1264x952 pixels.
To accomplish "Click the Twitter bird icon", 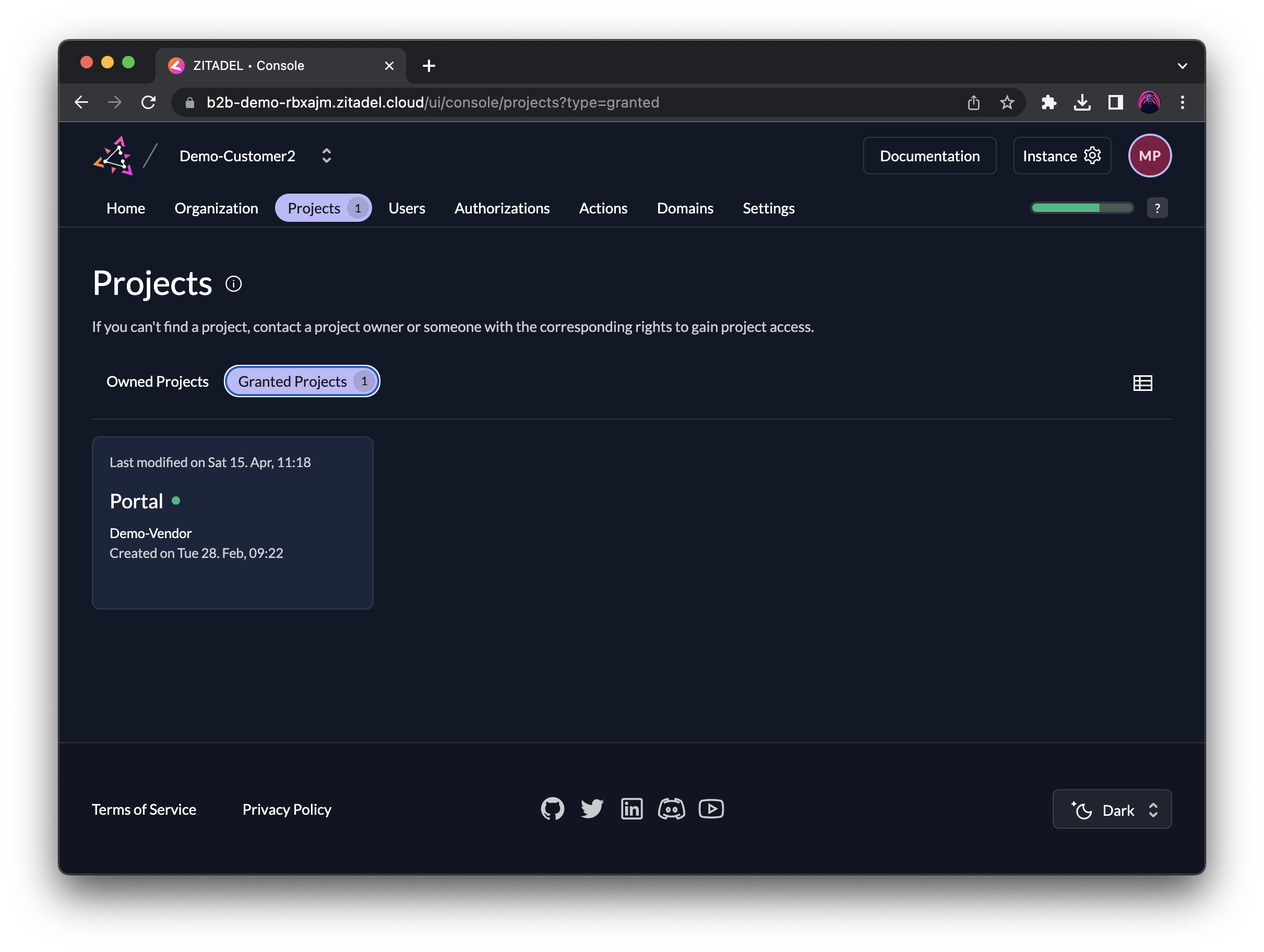I will (x=591, y=808).
